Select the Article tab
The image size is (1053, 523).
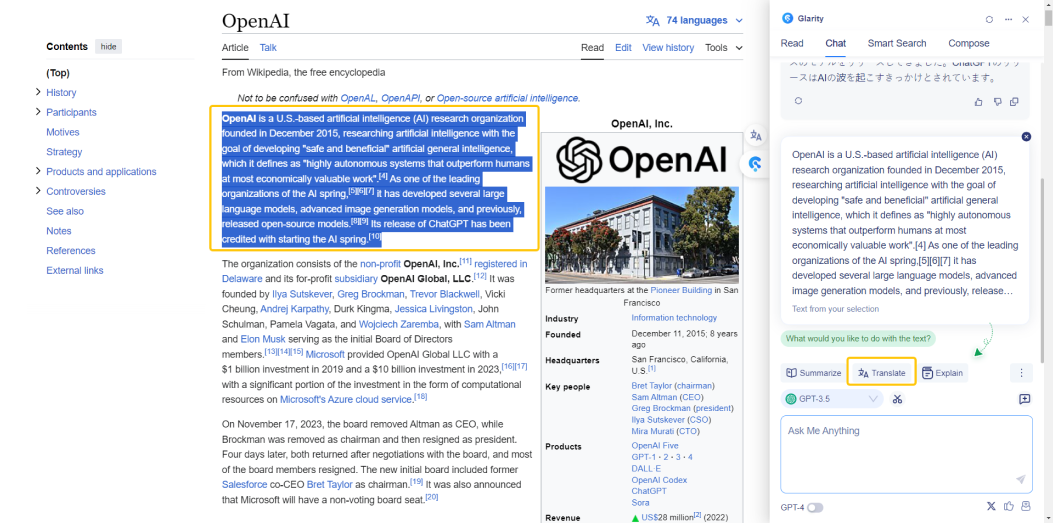coord(235,48)
